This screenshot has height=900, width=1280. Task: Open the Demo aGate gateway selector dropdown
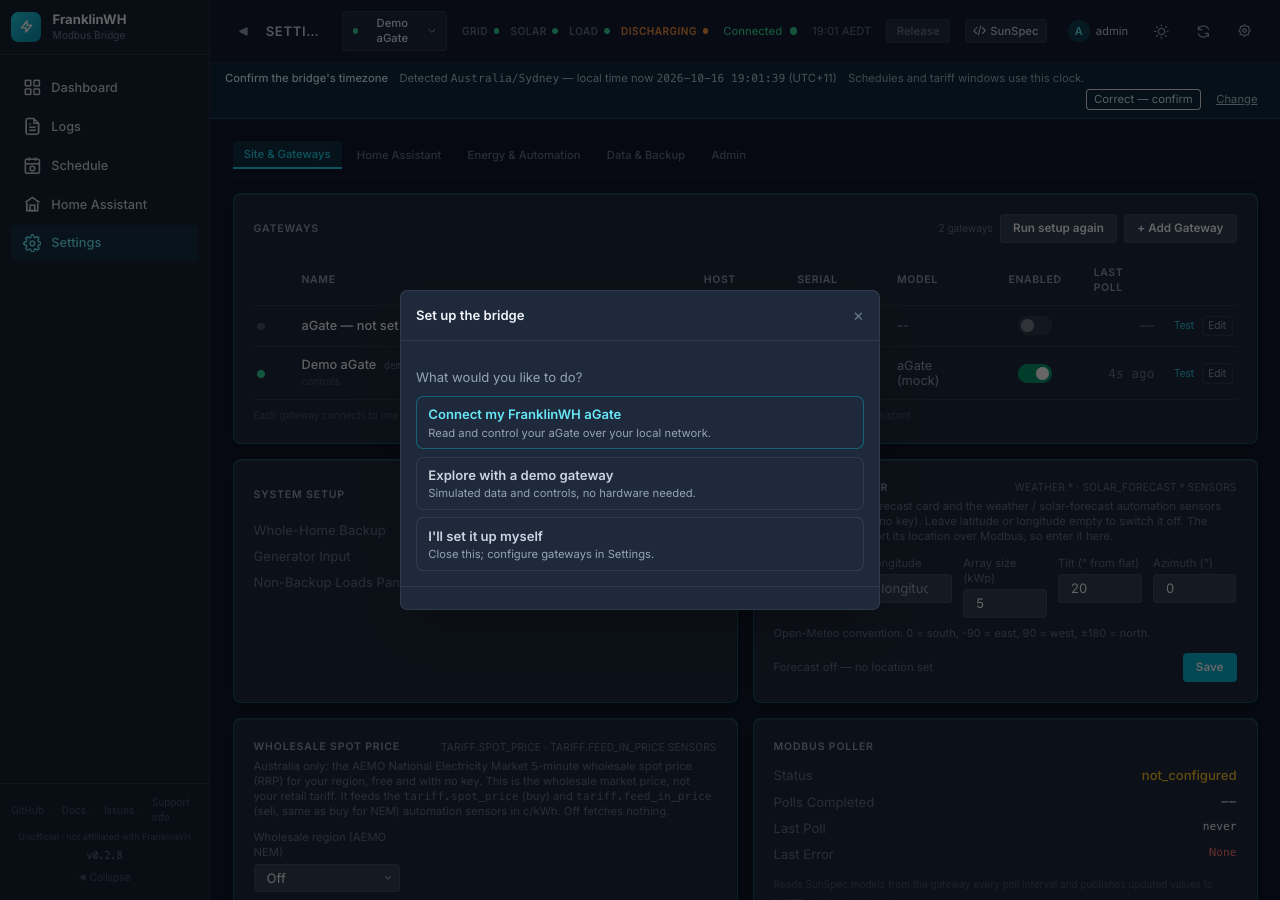[394, 31]
